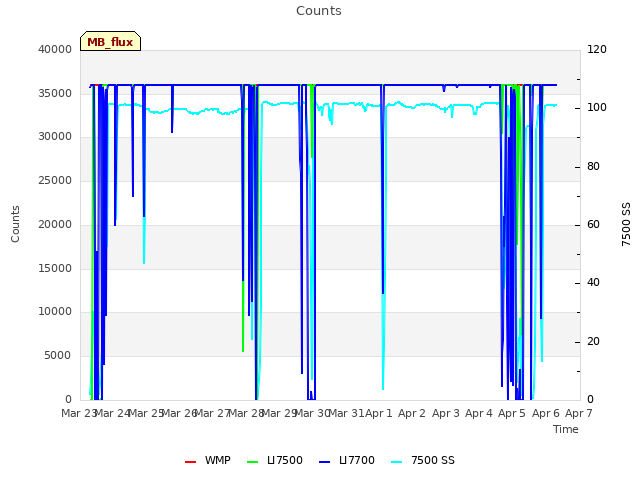The height and width of the screenshot is (480, 640).
Task: Click the 10000 tick on left axis
Action: tap(55, 312)
